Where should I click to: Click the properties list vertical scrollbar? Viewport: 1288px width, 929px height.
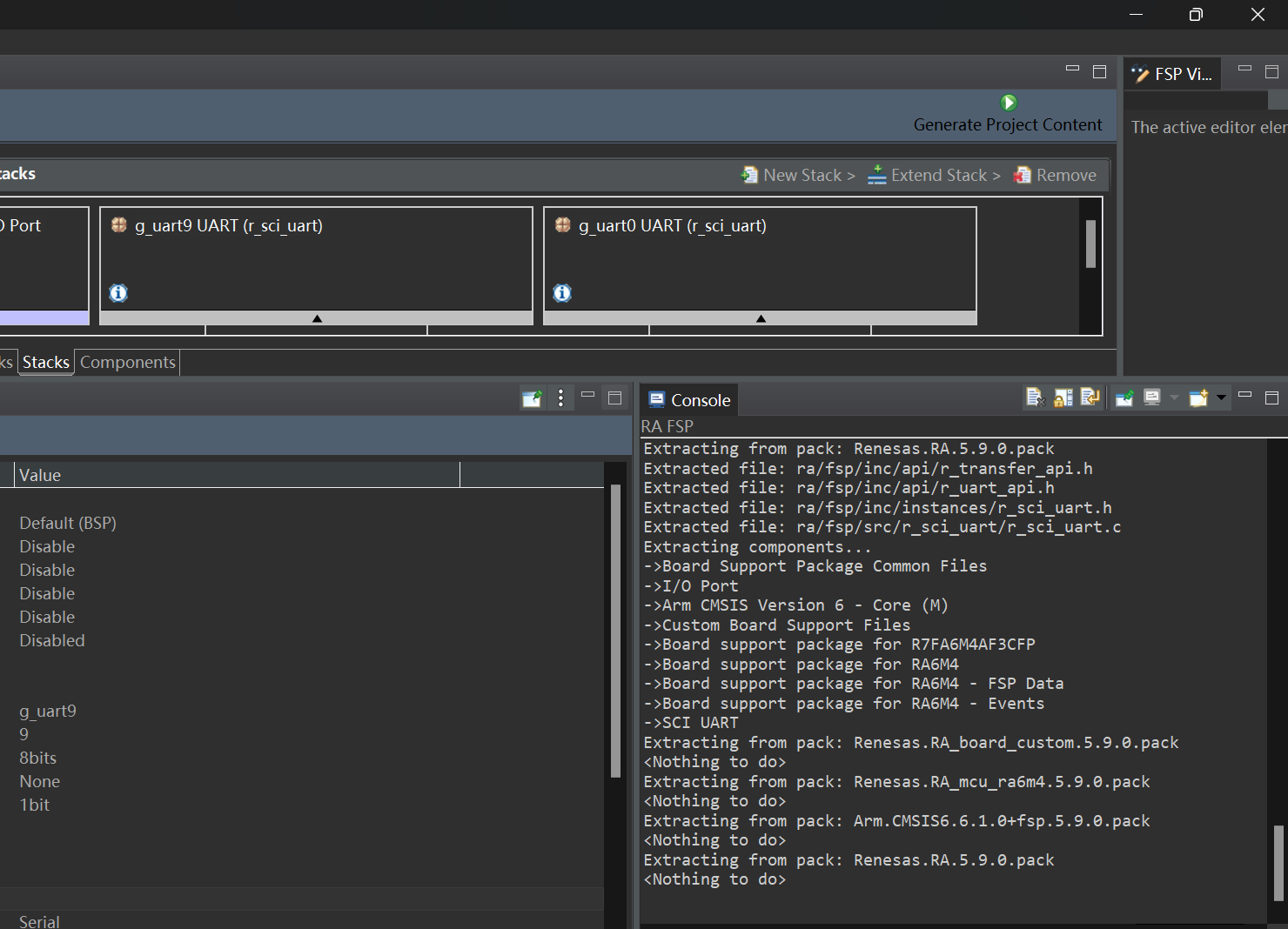(x=615, y=631)
